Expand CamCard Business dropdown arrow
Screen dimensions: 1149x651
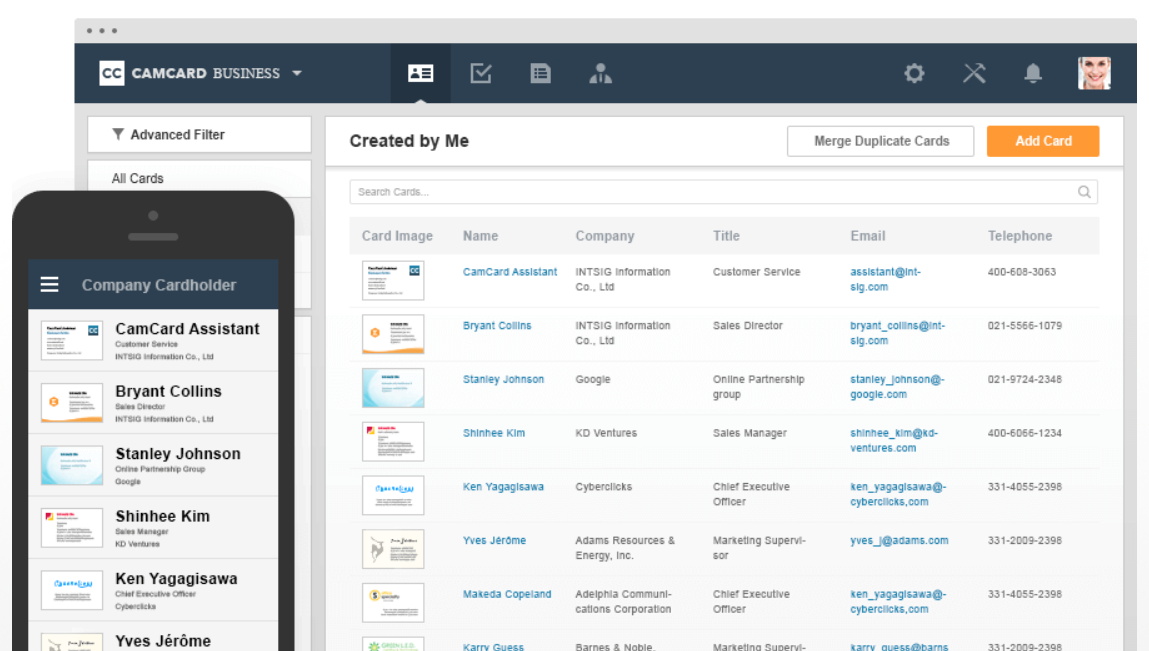pyautogui.click(x=297, y=73)
